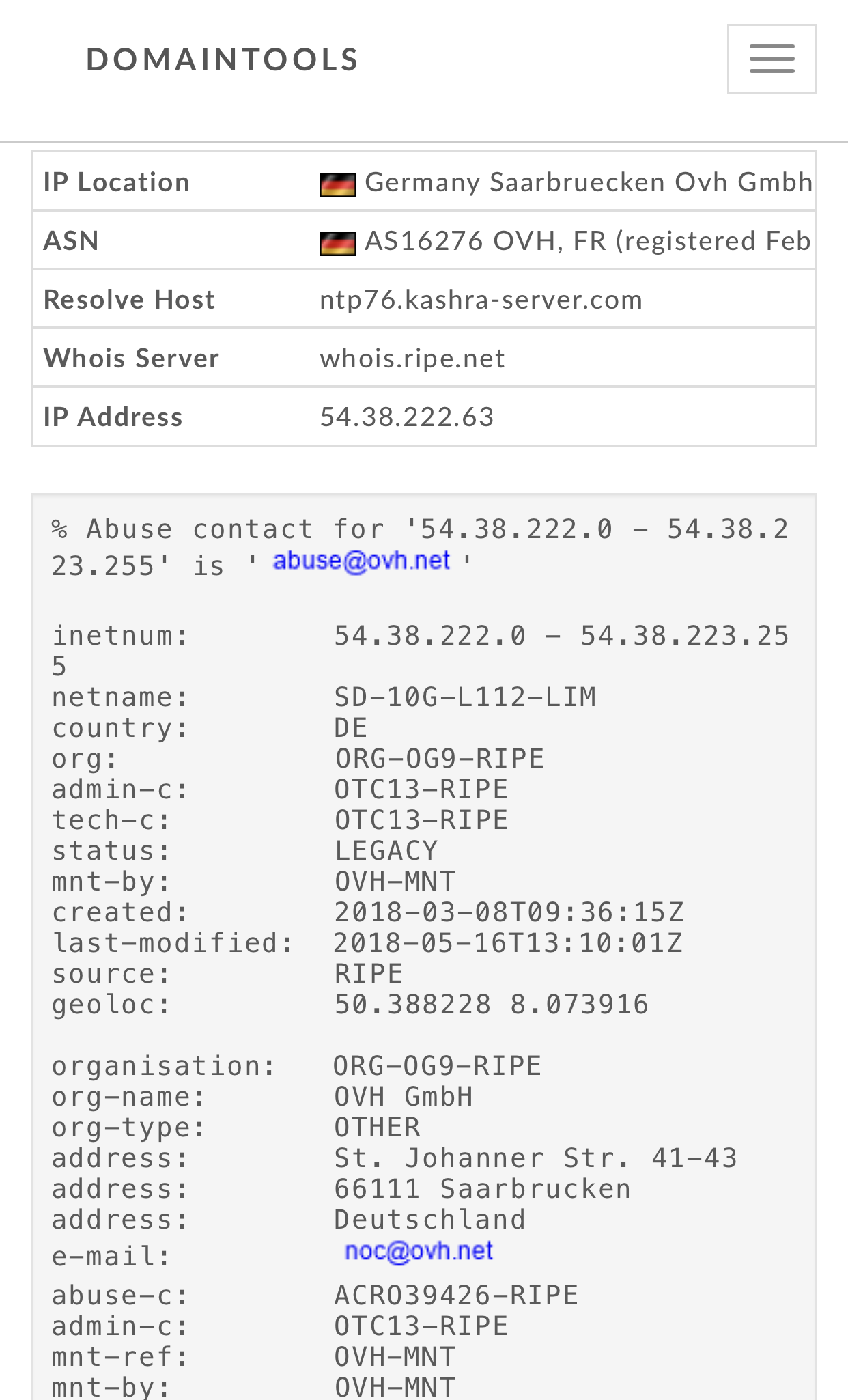
Task: Click the org-name OVH GmbH value
Action: [x=404, y=1097]
